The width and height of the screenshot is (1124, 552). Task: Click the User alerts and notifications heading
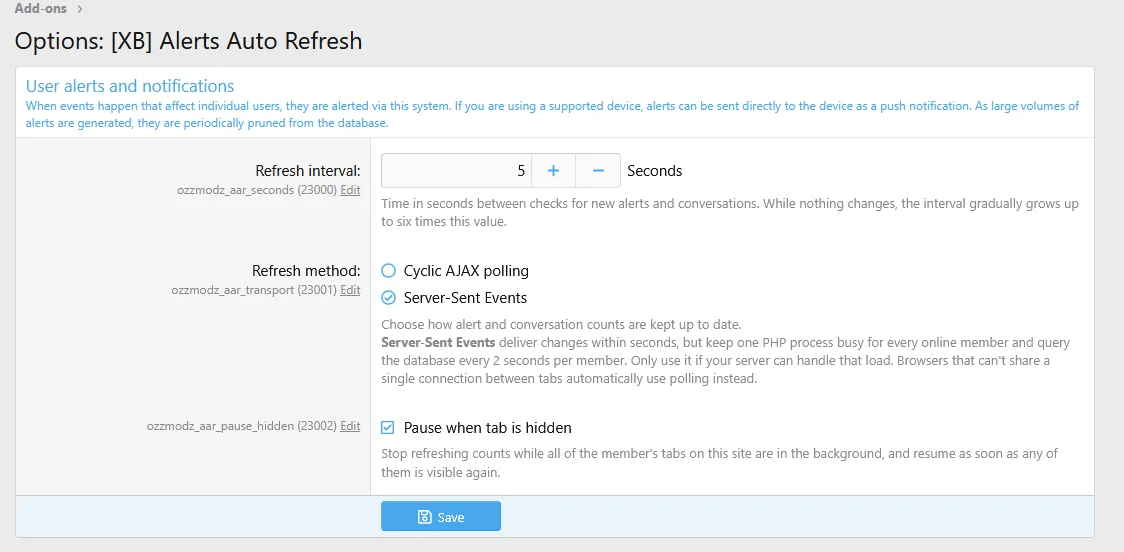pos(130,86)
